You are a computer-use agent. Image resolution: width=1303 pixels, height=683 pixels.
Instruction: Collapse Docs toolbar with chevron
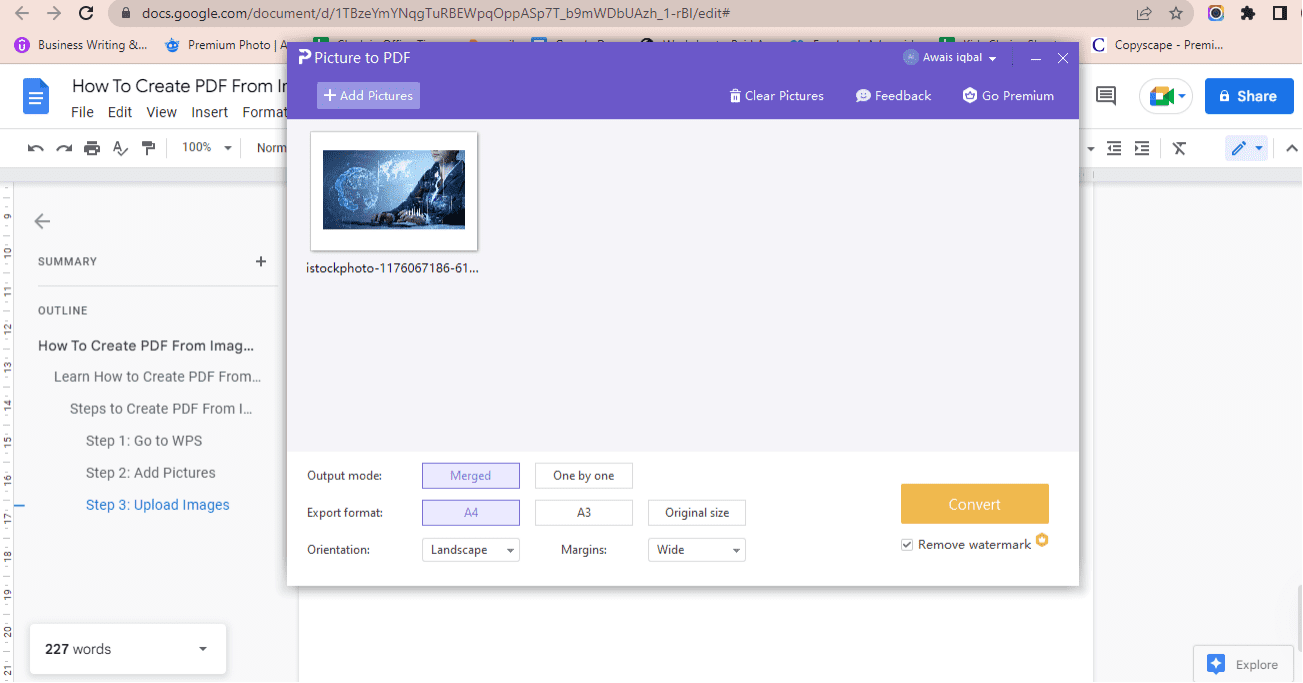(x=1291, y=148)
